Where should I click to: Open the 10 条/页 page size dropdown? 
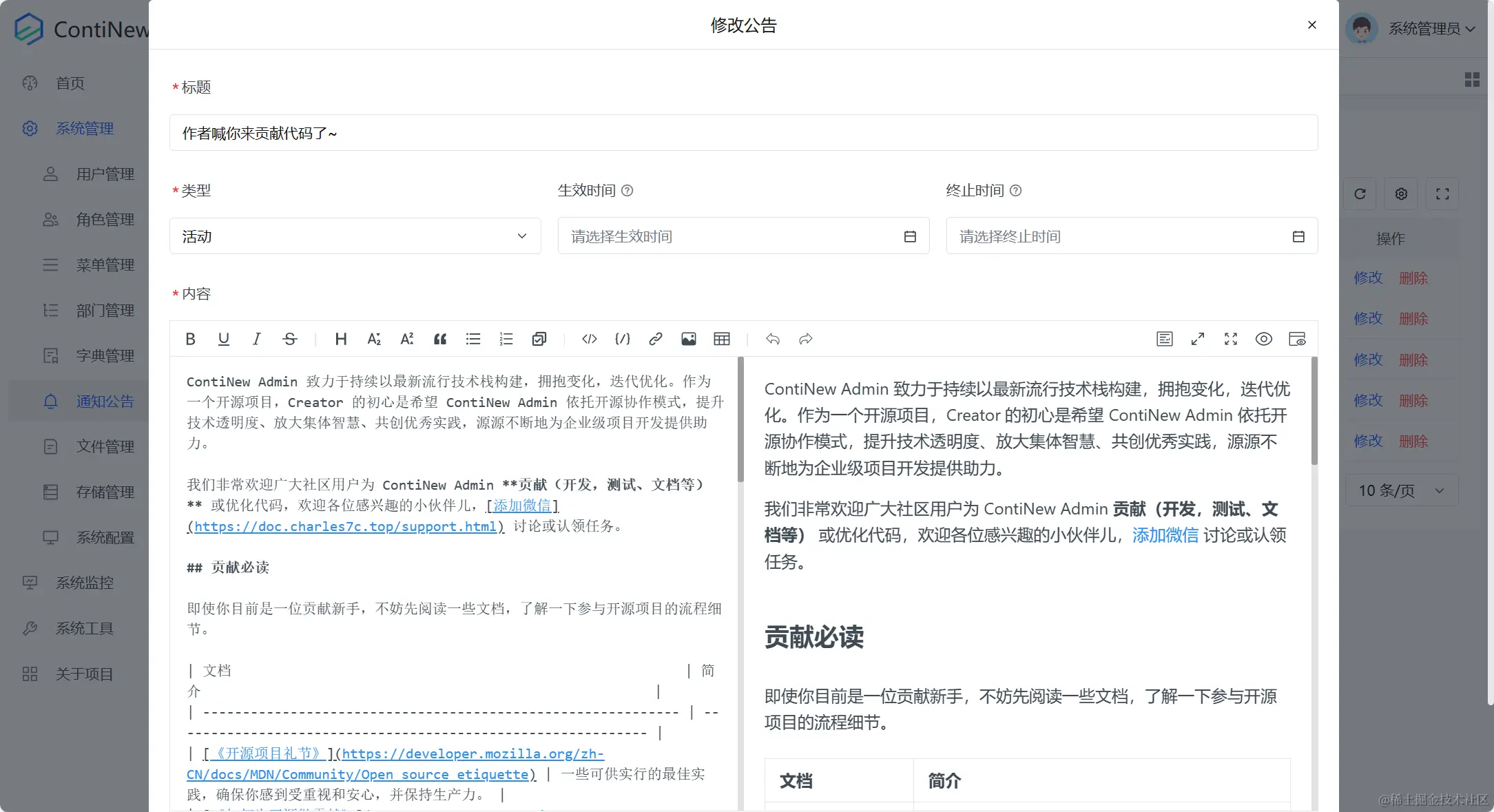(1402, 490)
